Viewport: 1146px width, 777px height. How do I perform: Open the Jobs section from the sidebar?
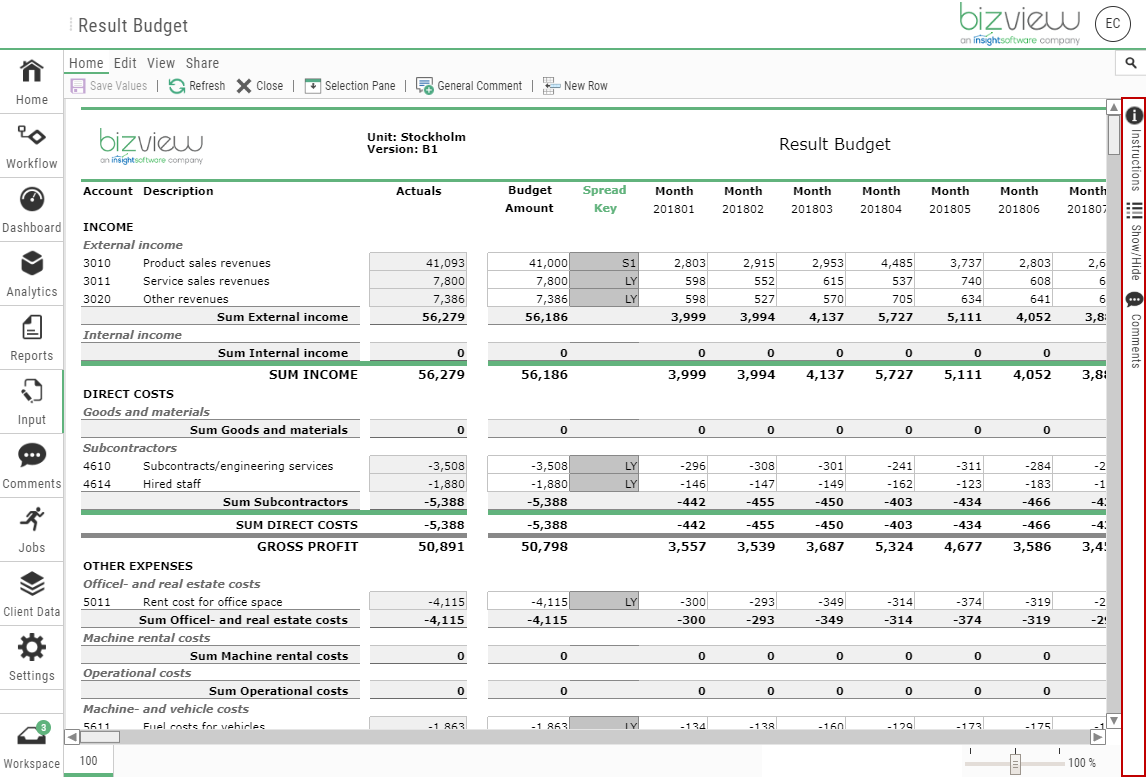click(x=31, y=530)
